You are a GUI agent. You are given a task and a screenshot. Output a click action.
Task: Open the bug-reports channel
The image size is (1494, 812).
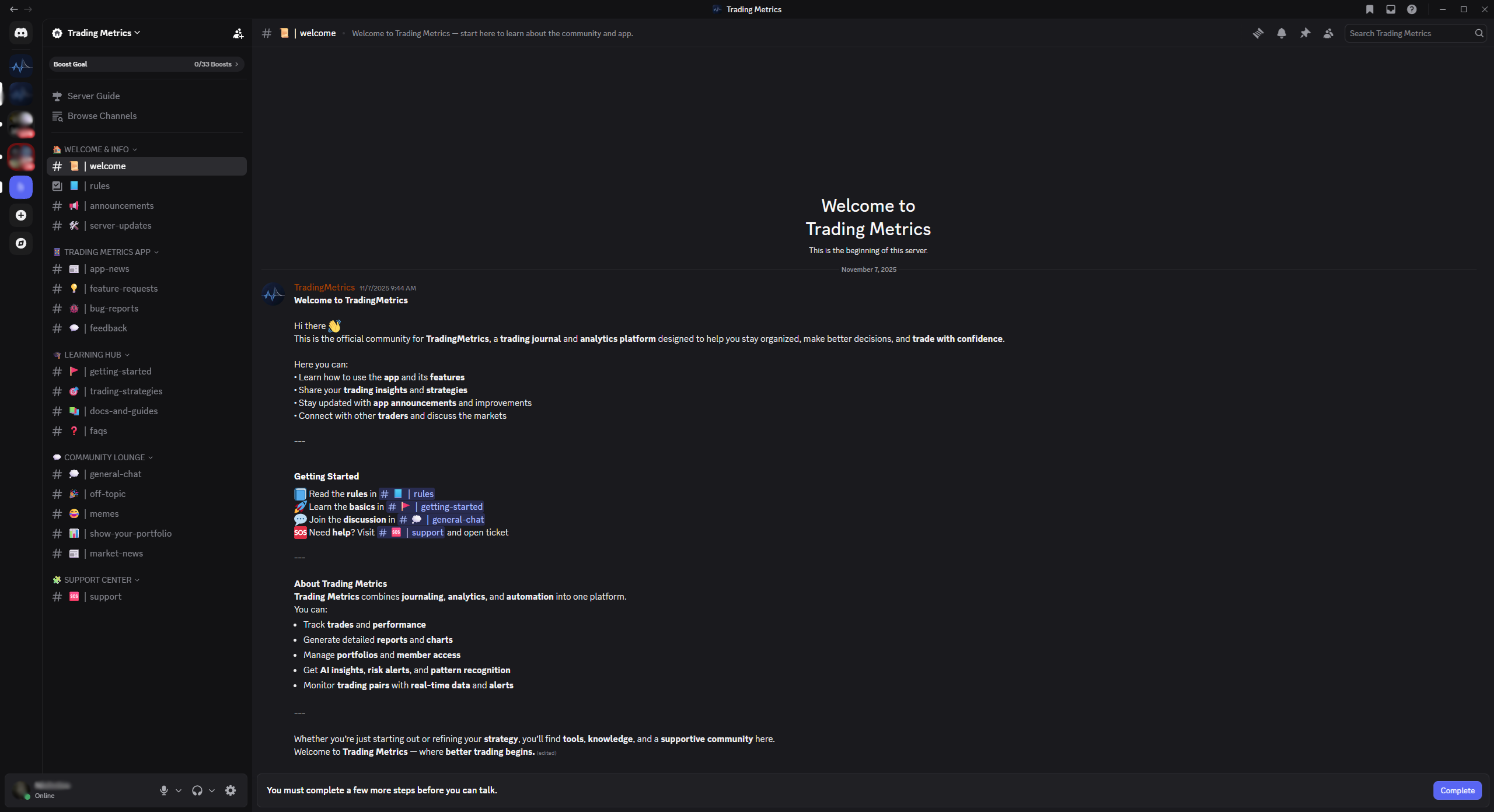pyautogui.click(x=146, y=309)
